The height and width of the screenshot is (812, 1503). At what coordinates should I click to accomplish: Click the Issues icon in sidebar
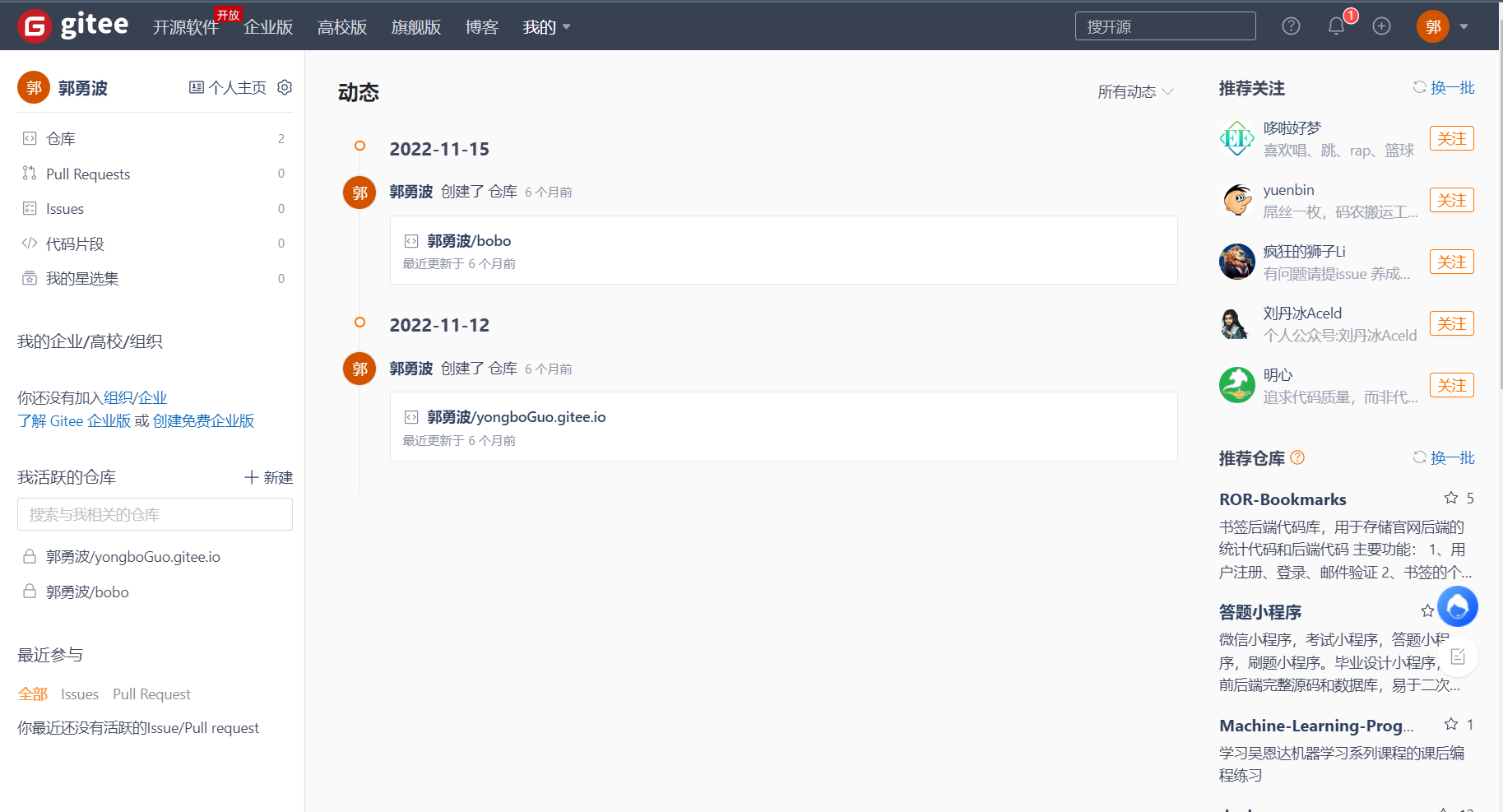coord(30,208)
